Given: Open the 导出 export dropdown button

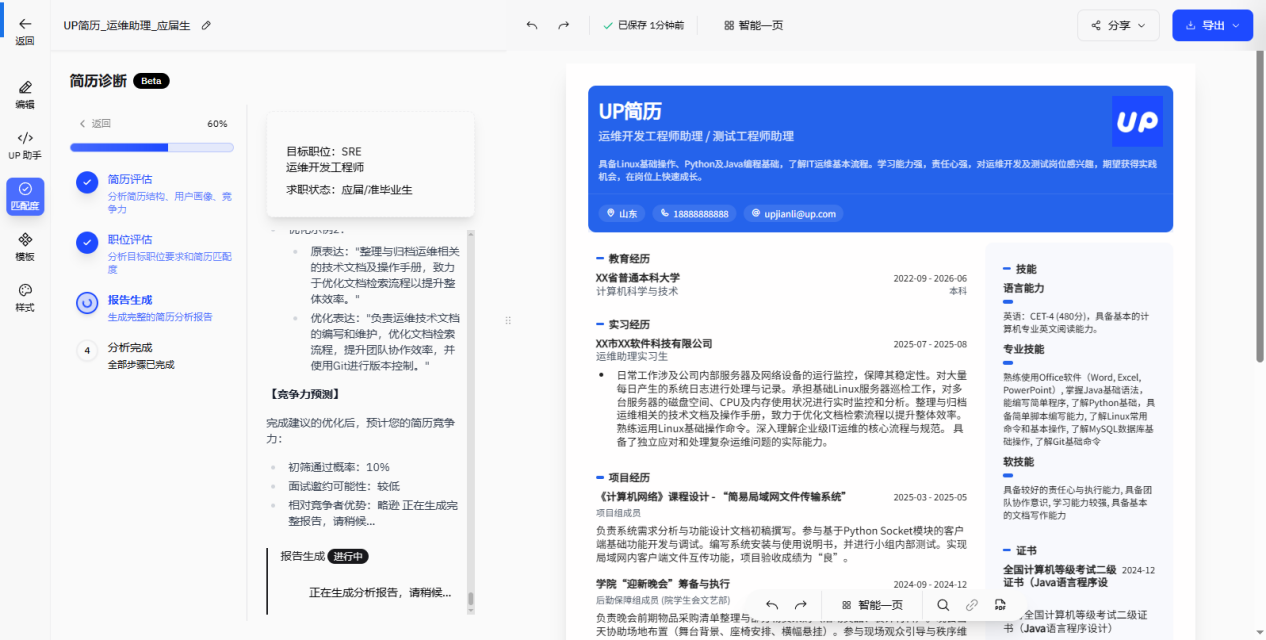Looking at the screenshot, I should pos(1212,25).
